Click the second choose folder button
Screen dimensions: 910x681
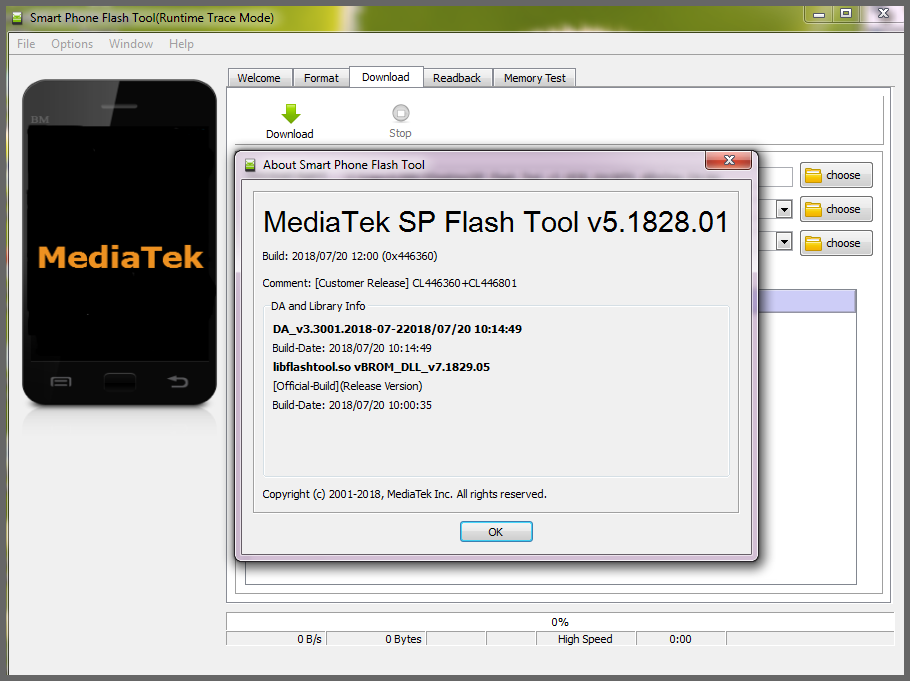[x=836, y=209]
